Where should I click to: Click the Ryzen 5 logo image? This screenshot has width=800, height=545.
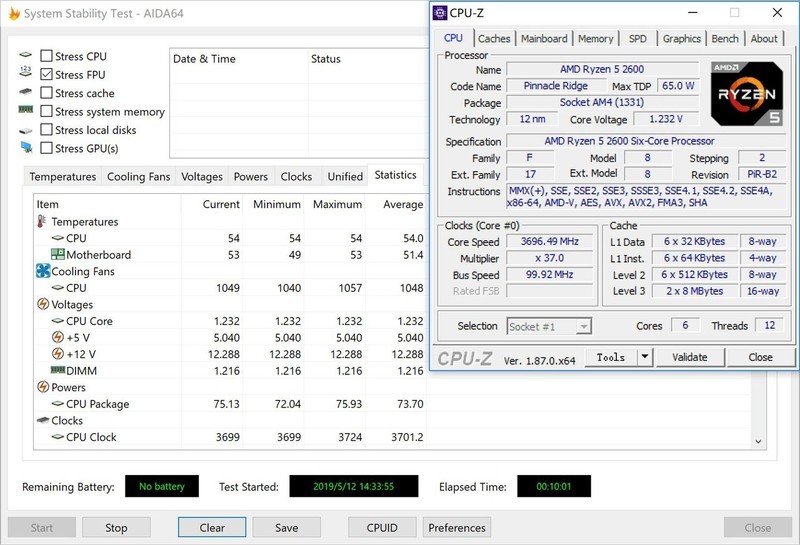pos(747,93)
